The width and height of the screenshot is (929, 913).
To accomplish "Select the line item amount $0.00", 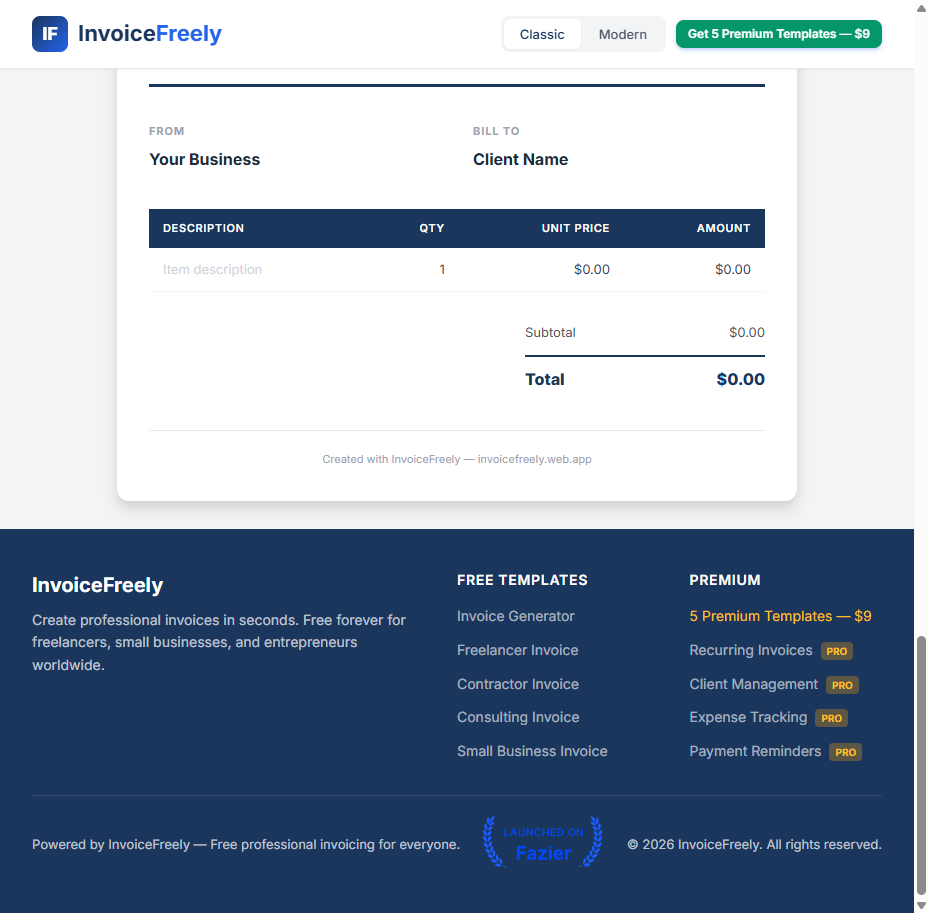I will [732, 270].
